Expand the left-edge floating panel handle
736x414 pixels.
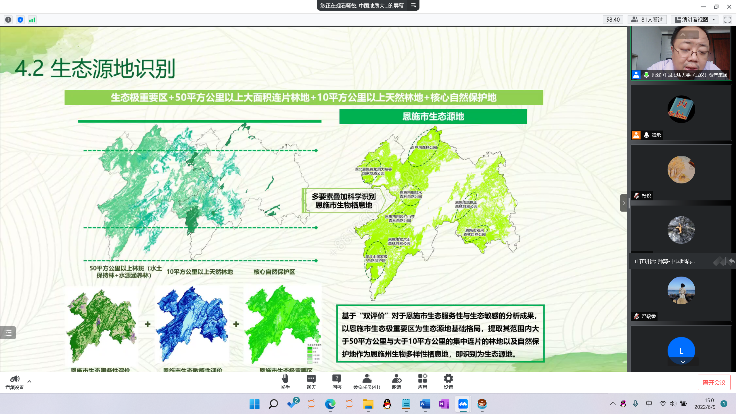point(6,331)
